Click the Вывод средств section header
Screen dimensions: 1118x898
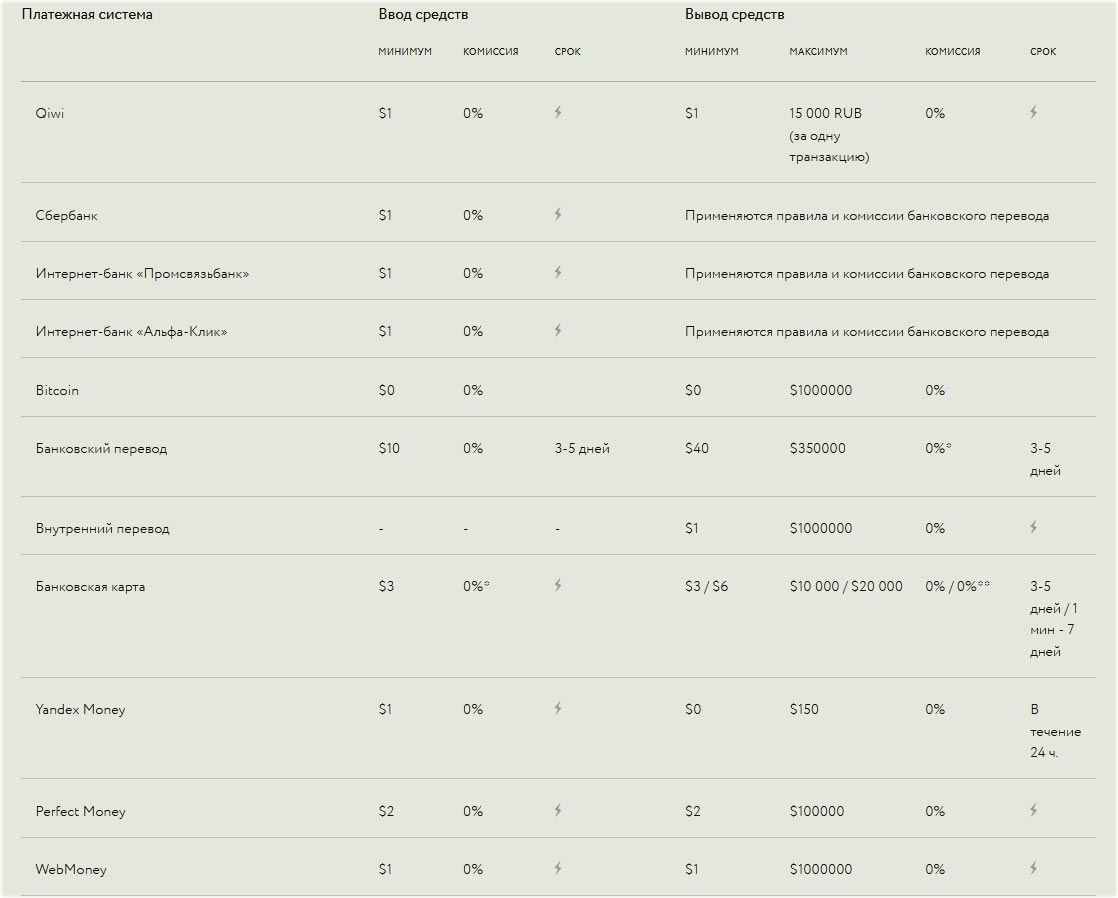734,15
